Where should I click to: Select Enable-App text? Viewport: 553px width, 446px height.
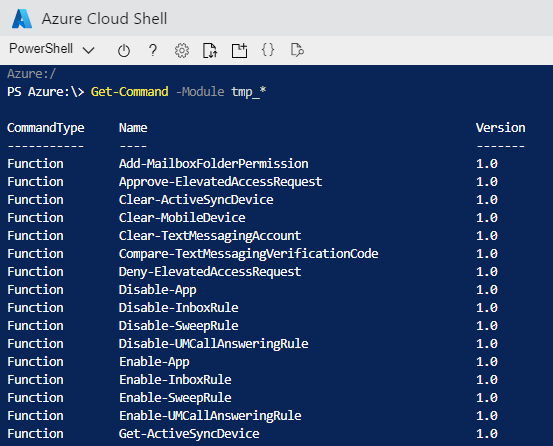coord(154,362)
